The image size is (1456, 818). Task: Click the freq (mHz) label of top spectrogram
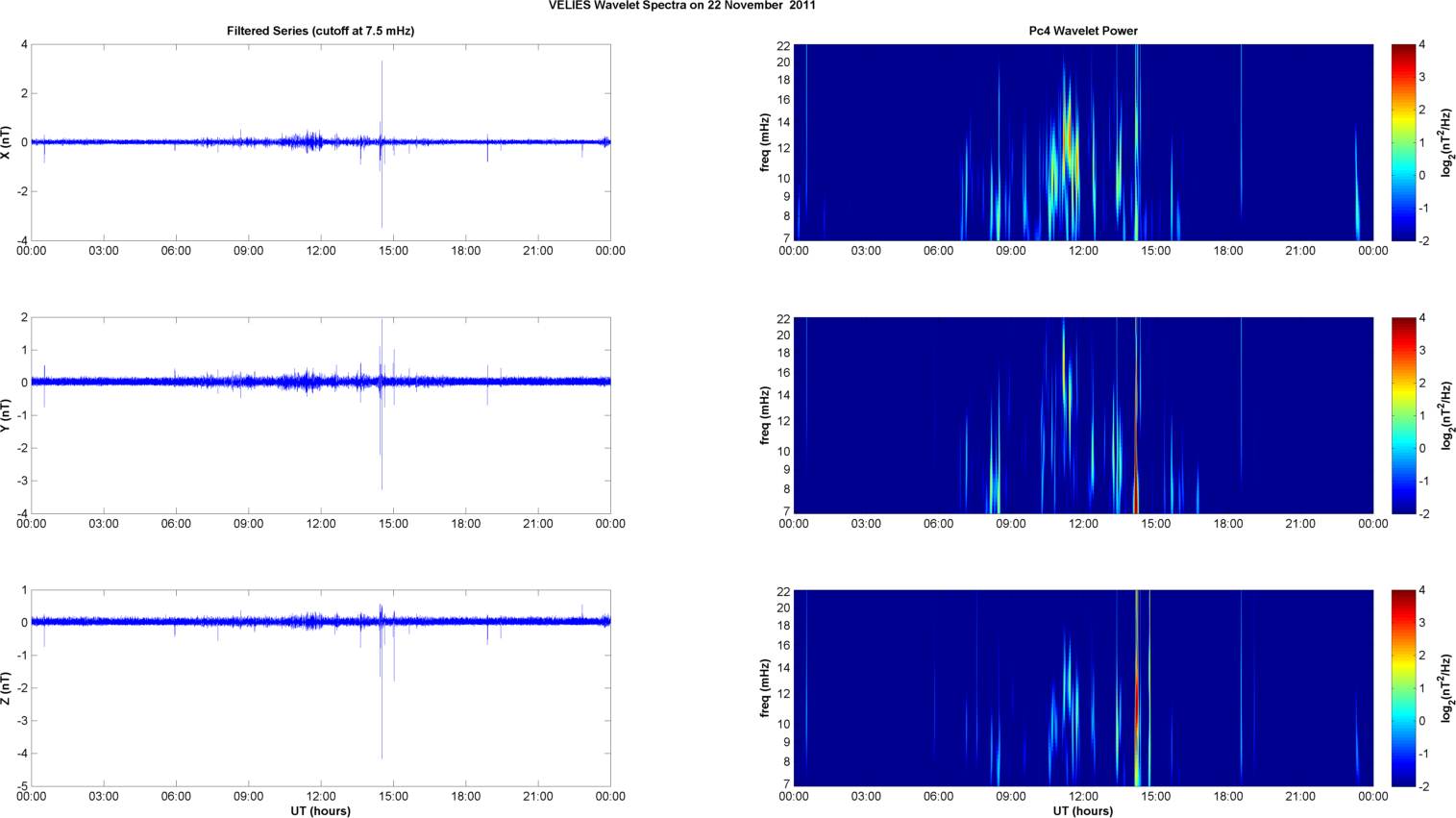765,142
